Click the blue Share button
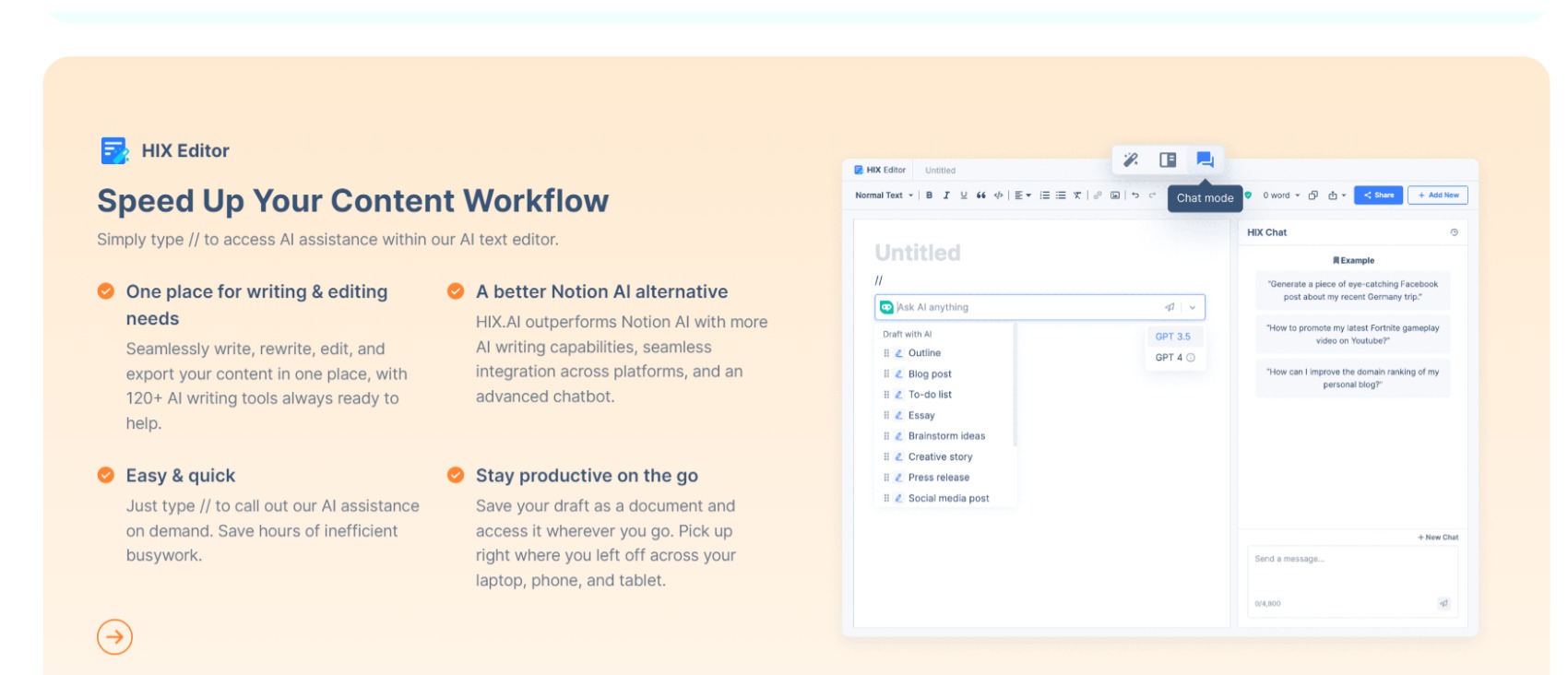 coord(1378,195)
